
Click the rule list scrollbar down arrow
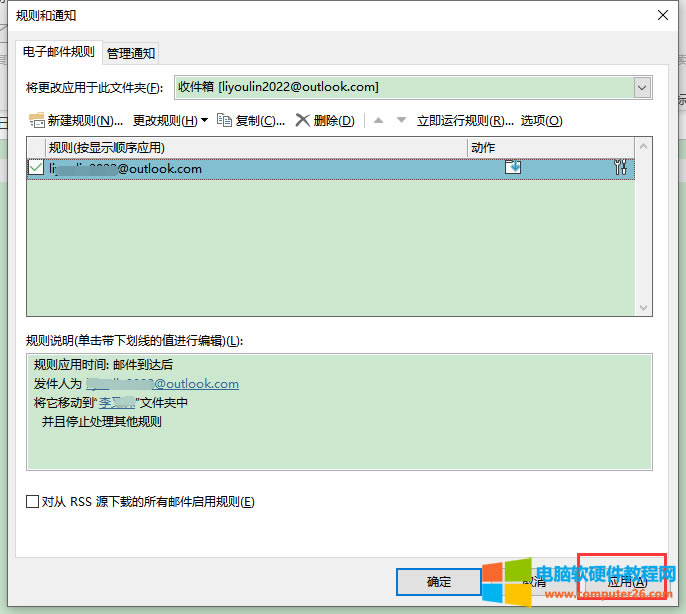[x=644, y=309]
